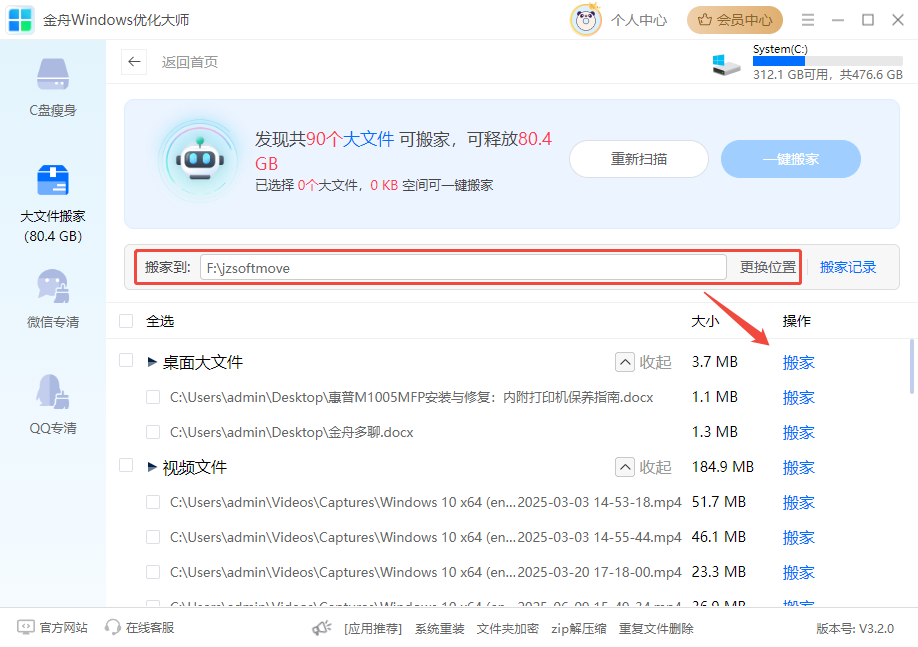Maximize the window
This screenshot has width=918, height=647.
tap(868, 20)
